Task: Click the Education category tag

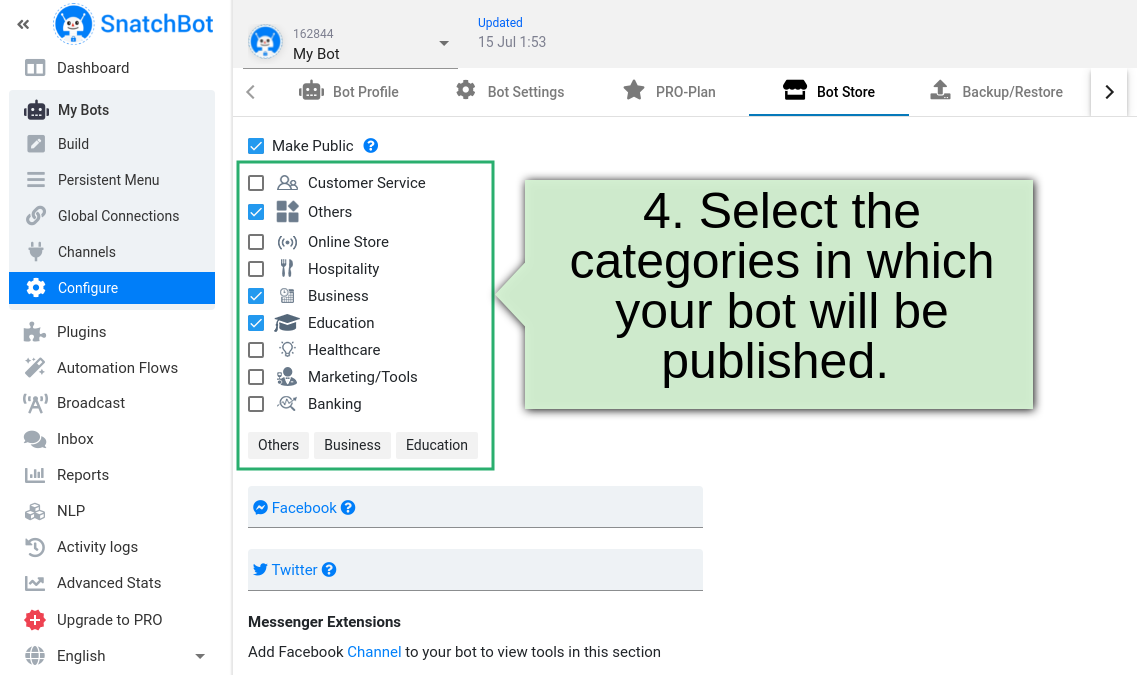Action: point(437,445)
